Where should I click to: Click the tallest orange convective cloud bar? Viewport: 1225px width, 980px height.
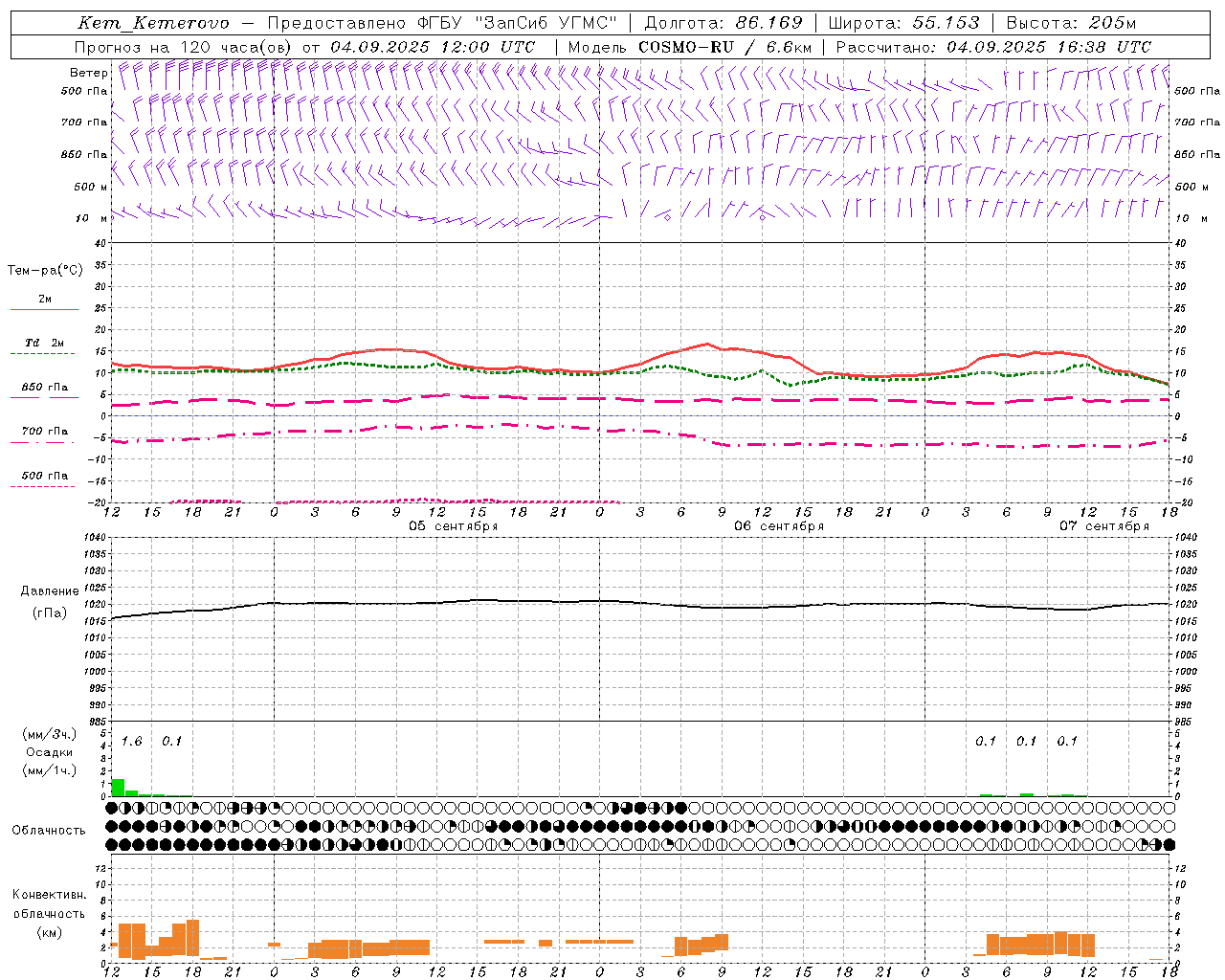point(193,939)
